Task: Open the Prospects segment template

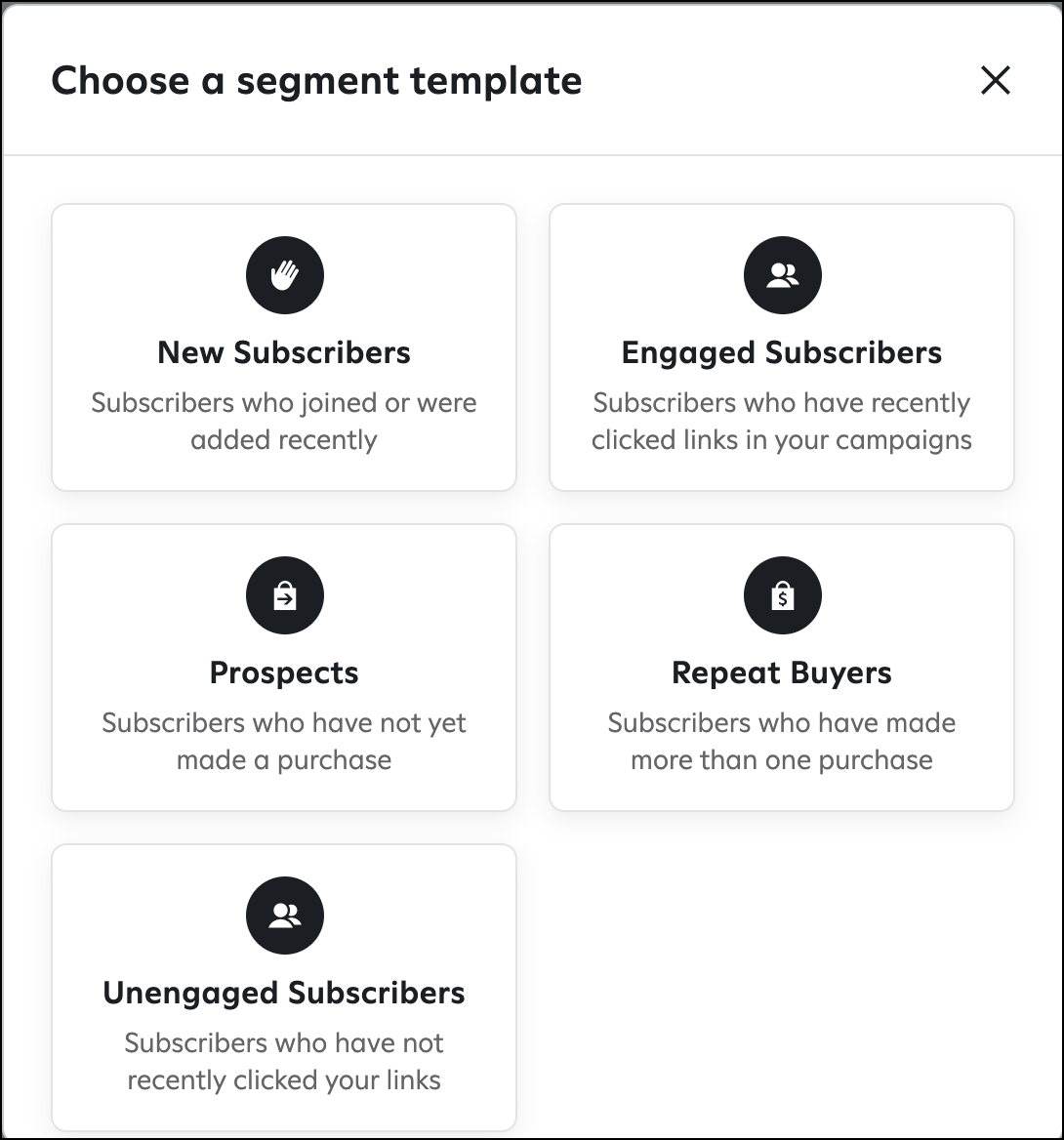Action: 284,668
